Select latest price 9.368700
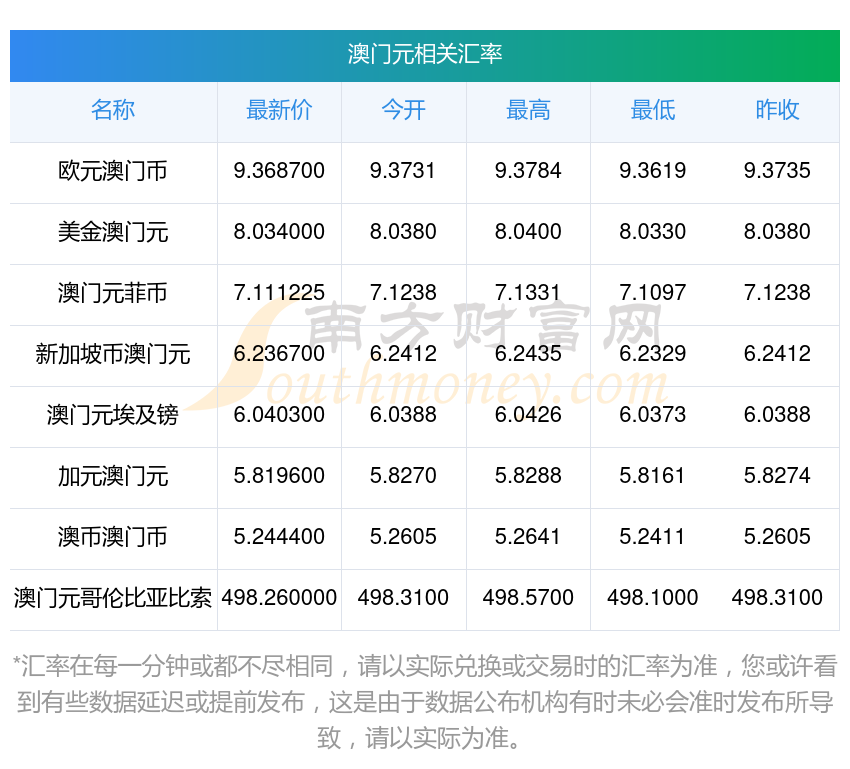This screenshot has width=850, height=769. [279, 171]
